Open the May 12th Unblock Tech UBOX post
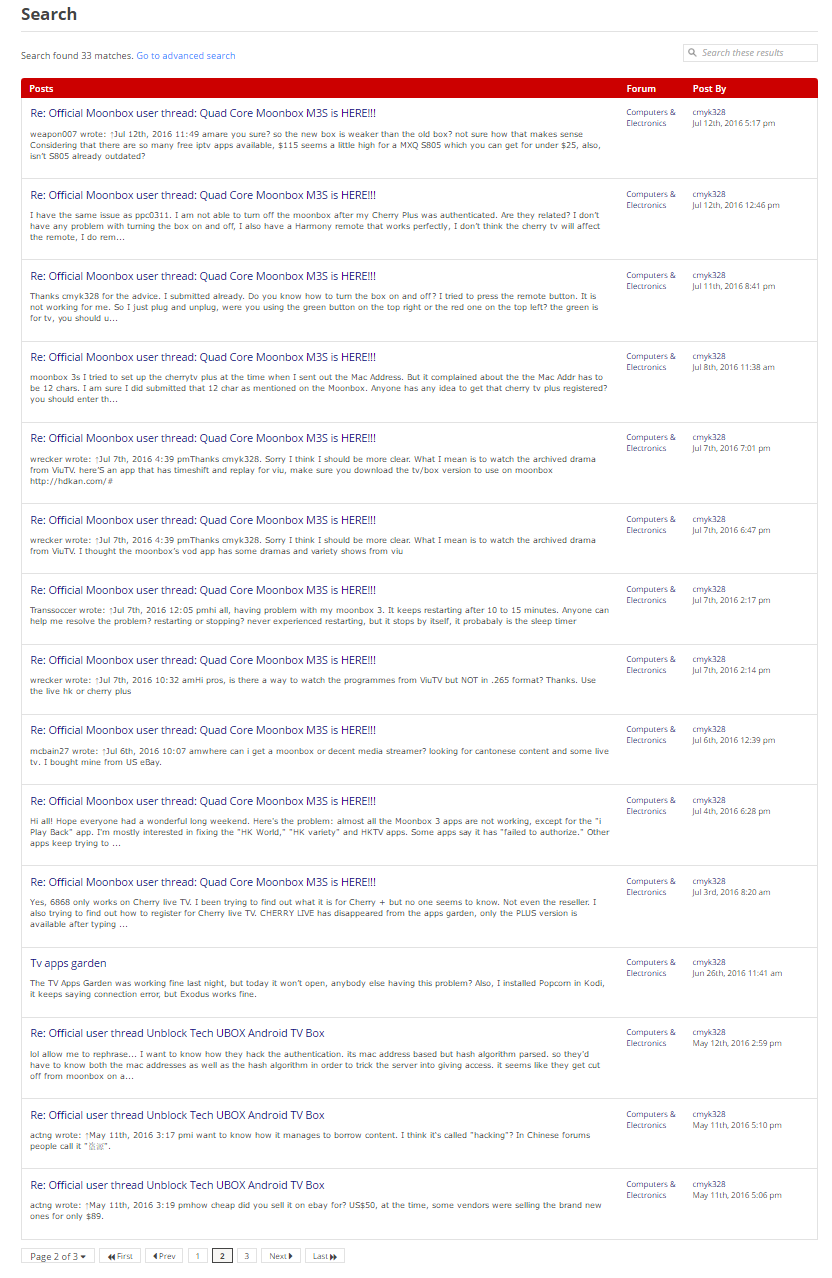Screen dimensions: 832x1278 (x=177, y=1033)
